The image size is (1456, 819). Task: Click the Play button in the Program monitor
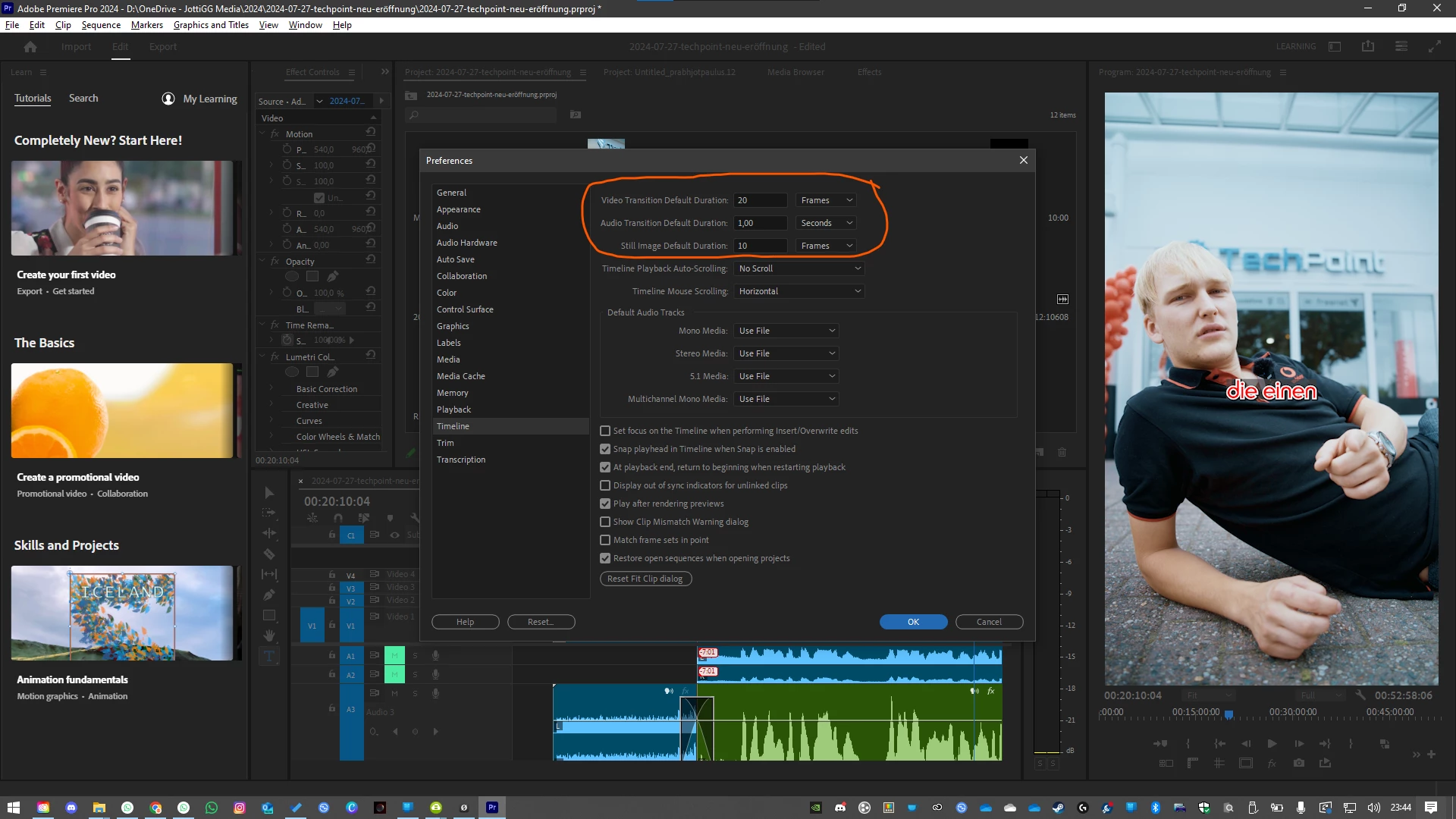[x=1272, y=744]
